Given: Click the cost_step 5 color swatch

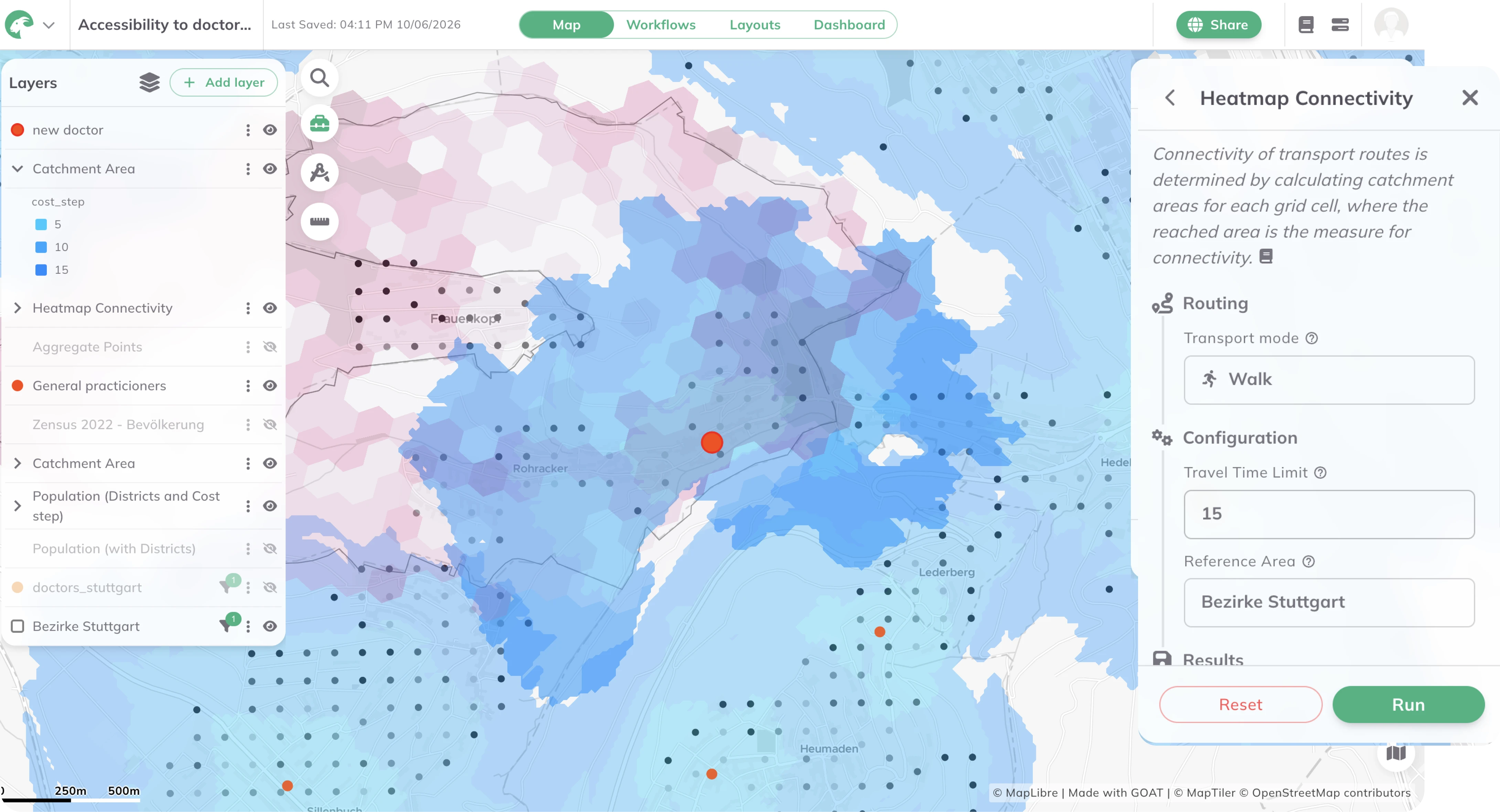Looking at the screenshot, I should click(41, 225).
